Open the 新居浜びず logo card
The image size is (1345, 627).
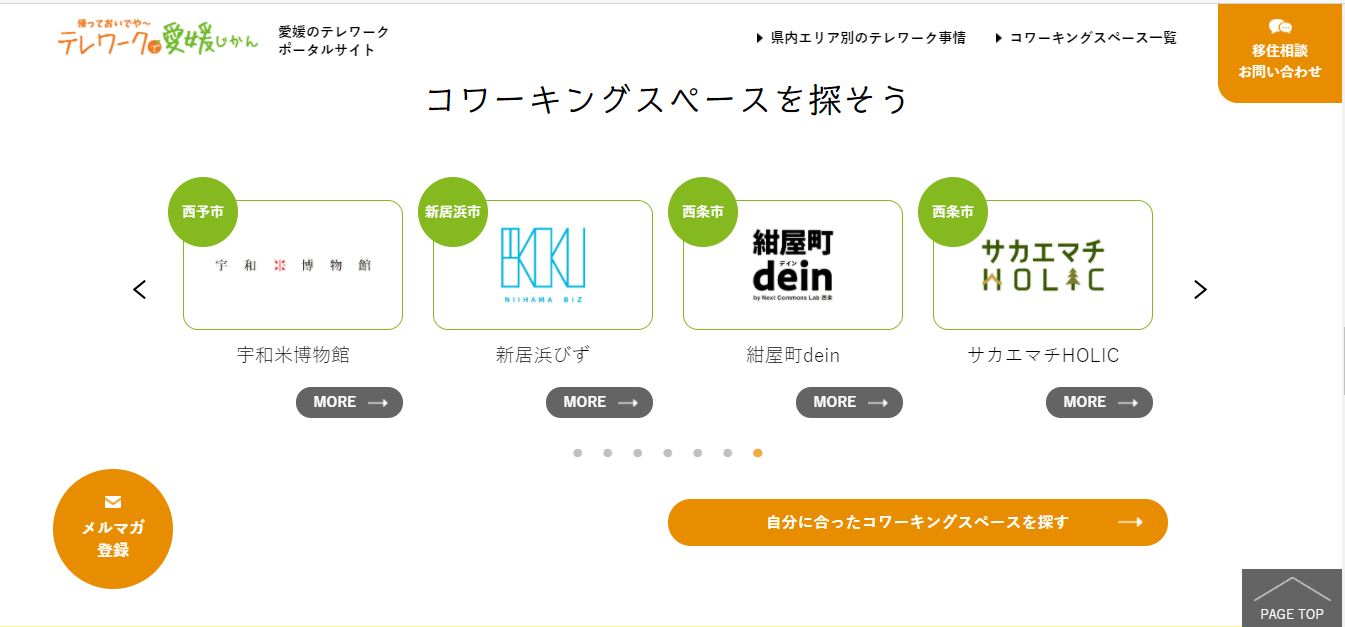point(543,265)
